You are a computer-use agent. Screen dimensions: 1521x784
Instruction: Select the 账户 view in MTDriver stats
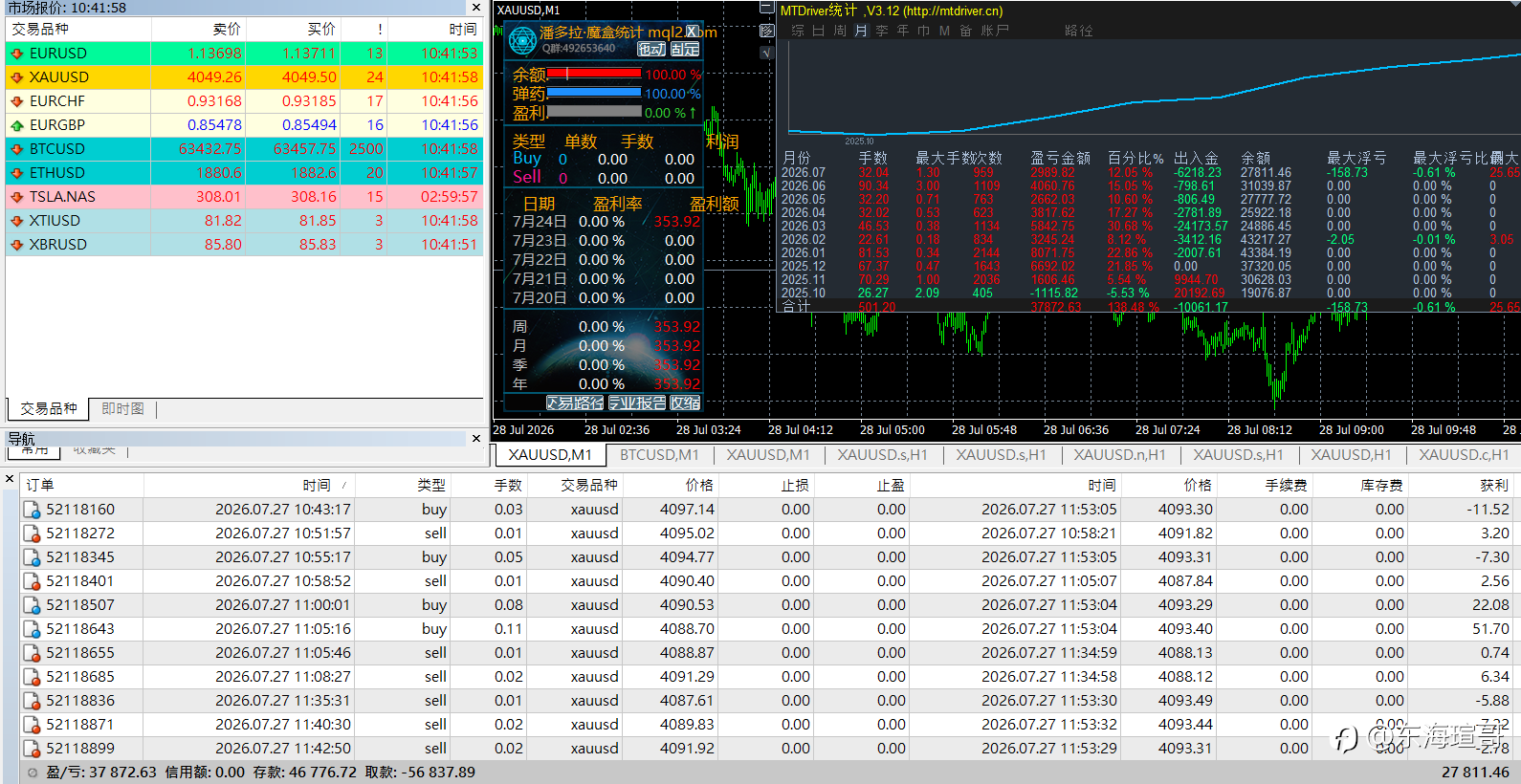pyautogui.click(x=995, y=31)
